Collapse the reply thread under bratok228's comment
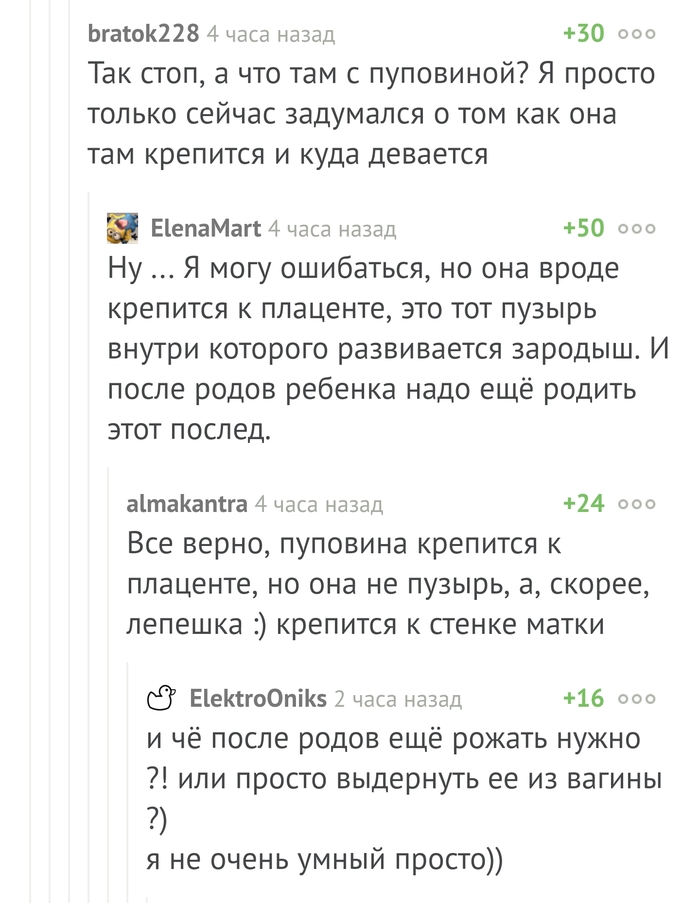Viewport: 700px width, 903px height. (x=90, y=547)
